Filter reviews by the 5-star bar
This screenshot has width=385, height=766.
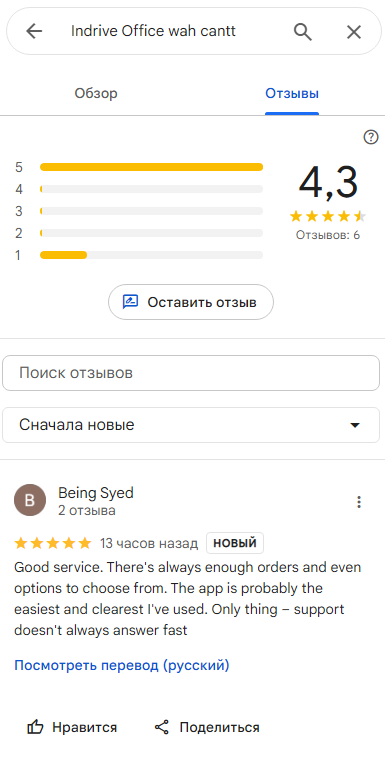(x=151, y=167)
